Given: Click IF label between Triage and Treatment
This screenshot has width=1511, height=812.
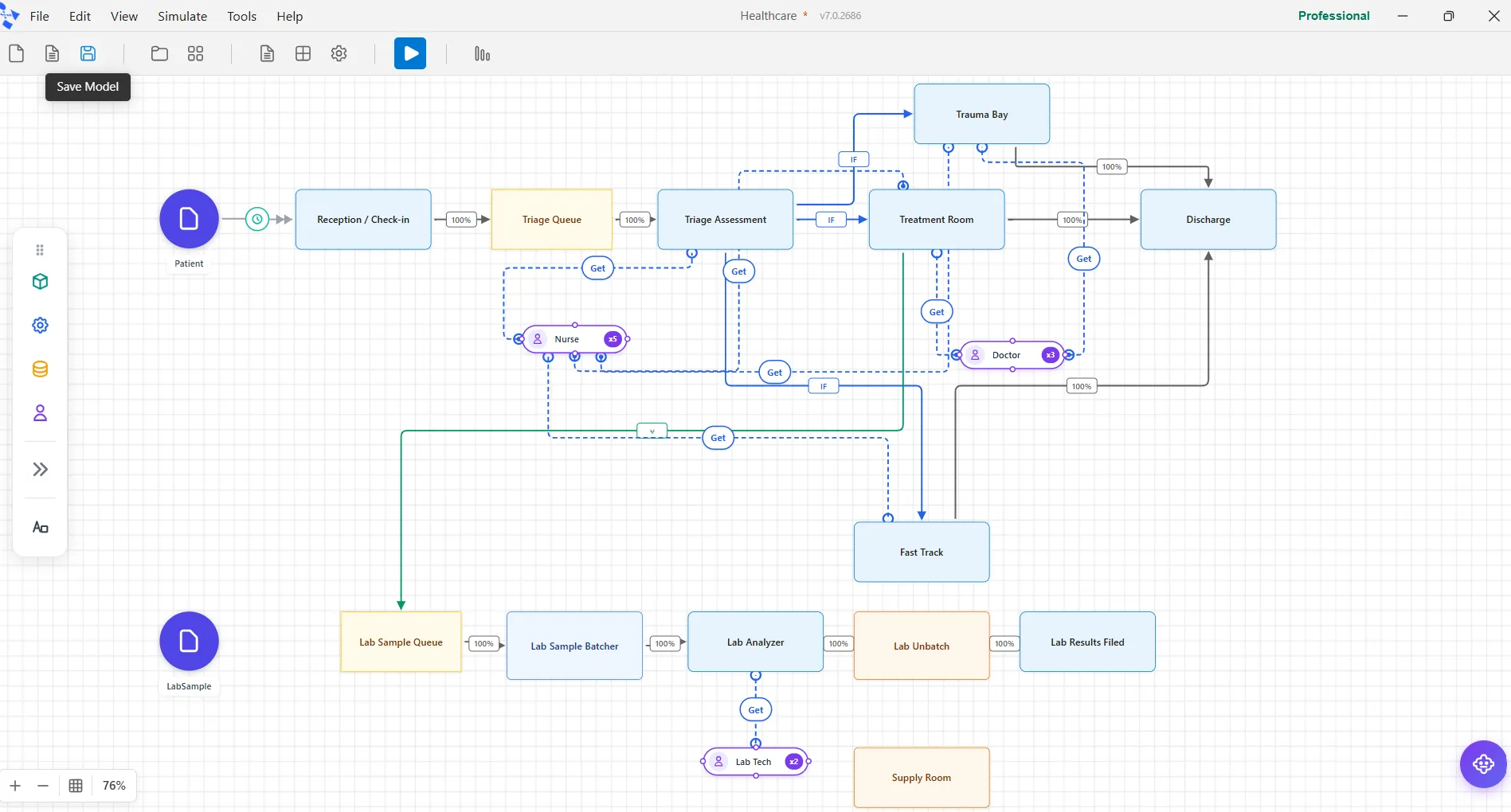Looking at the screenshot, I should point(831,220).
